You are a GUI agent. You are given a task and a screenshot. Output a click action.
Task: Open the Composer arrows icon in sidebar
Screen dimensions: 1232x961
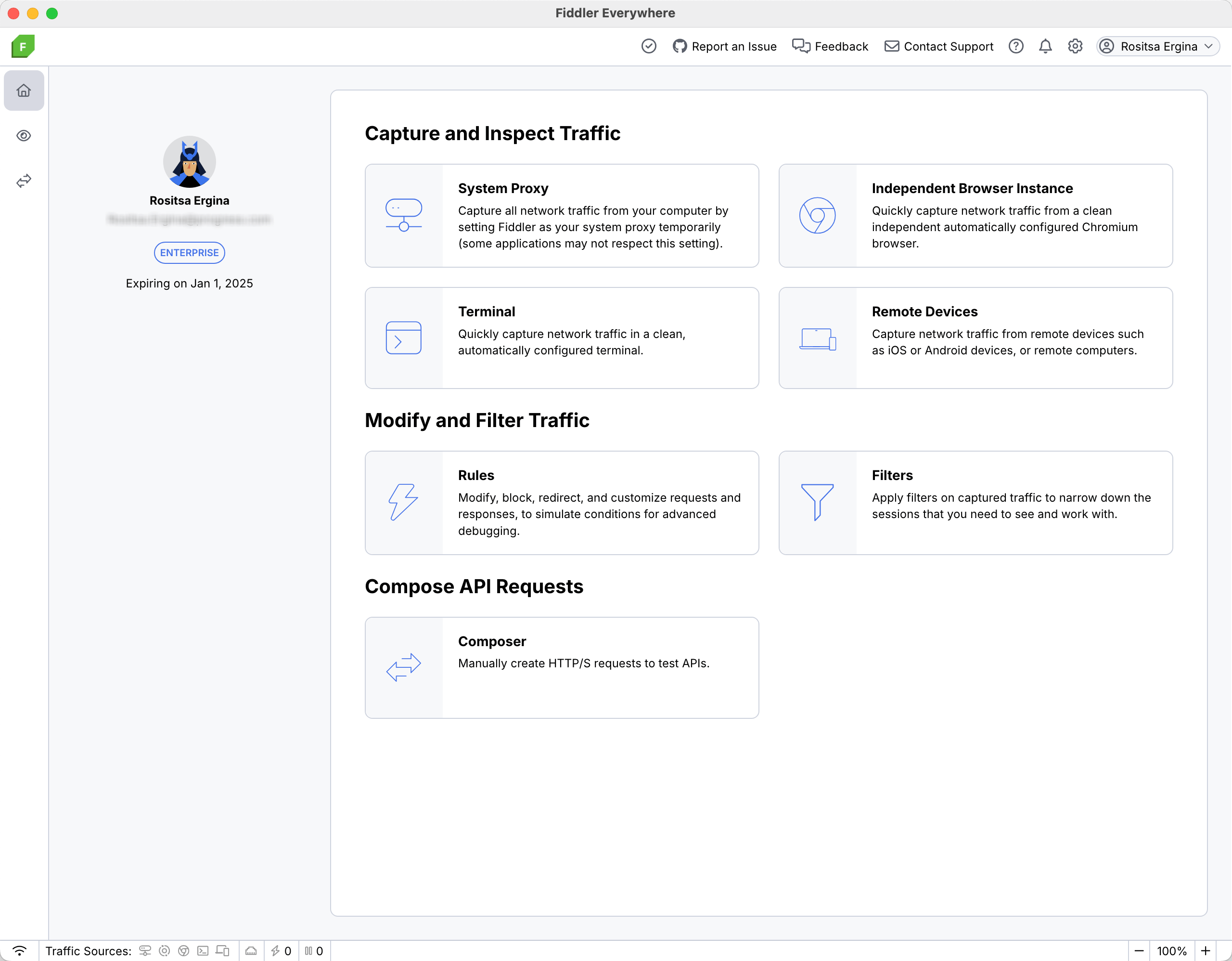pos(24,181)
